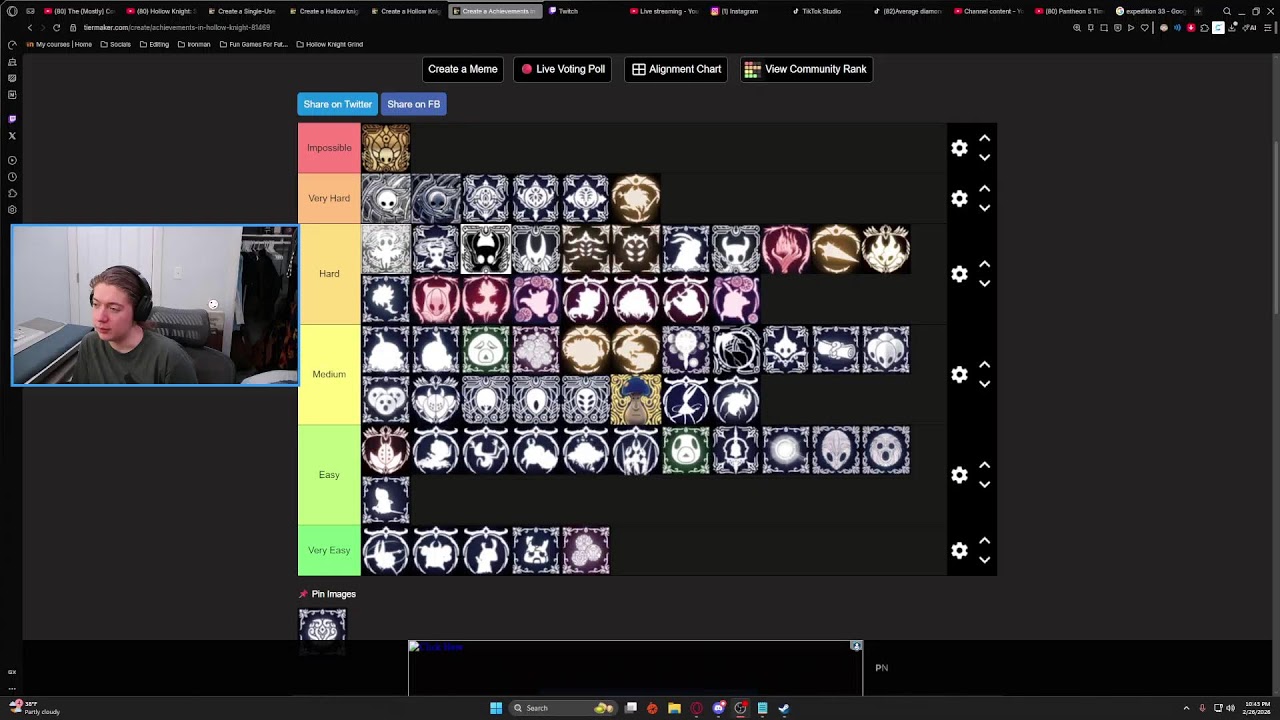1280x720 pixels.
Task: Select the pinned achievement image under Pin Images
Action: click(x=322, y=631)
